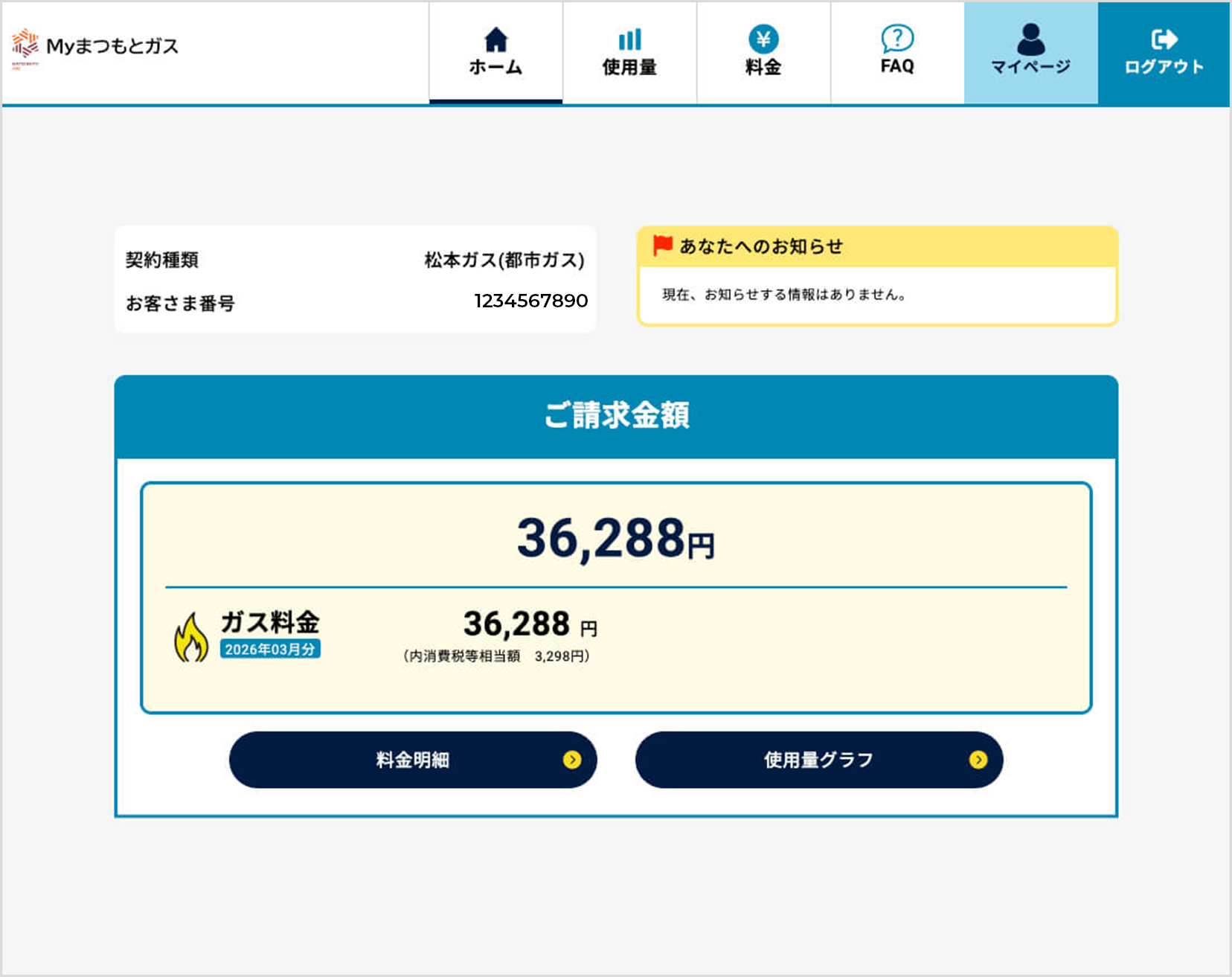Select the yen 料金 icon
This screenshot has width=1232, height=977.
(763, 39)
